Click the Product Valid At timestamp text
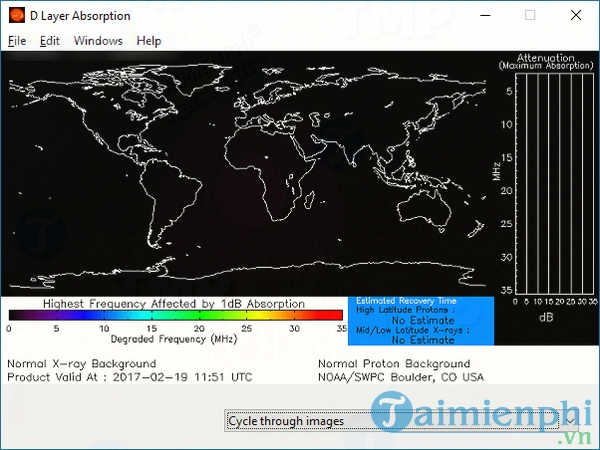 pyautogui.click(x=130, y=377)
